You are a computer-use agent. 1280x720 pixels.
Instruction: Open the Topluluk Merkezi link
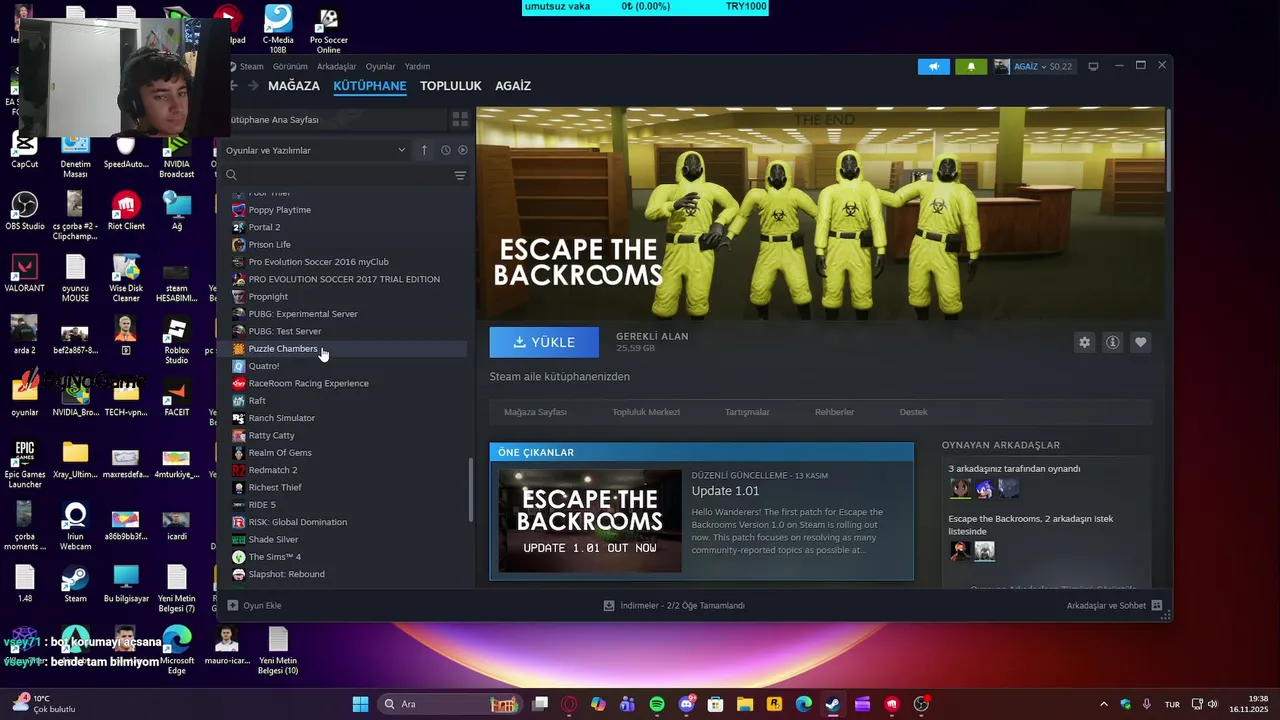click(x=646, y=412)
